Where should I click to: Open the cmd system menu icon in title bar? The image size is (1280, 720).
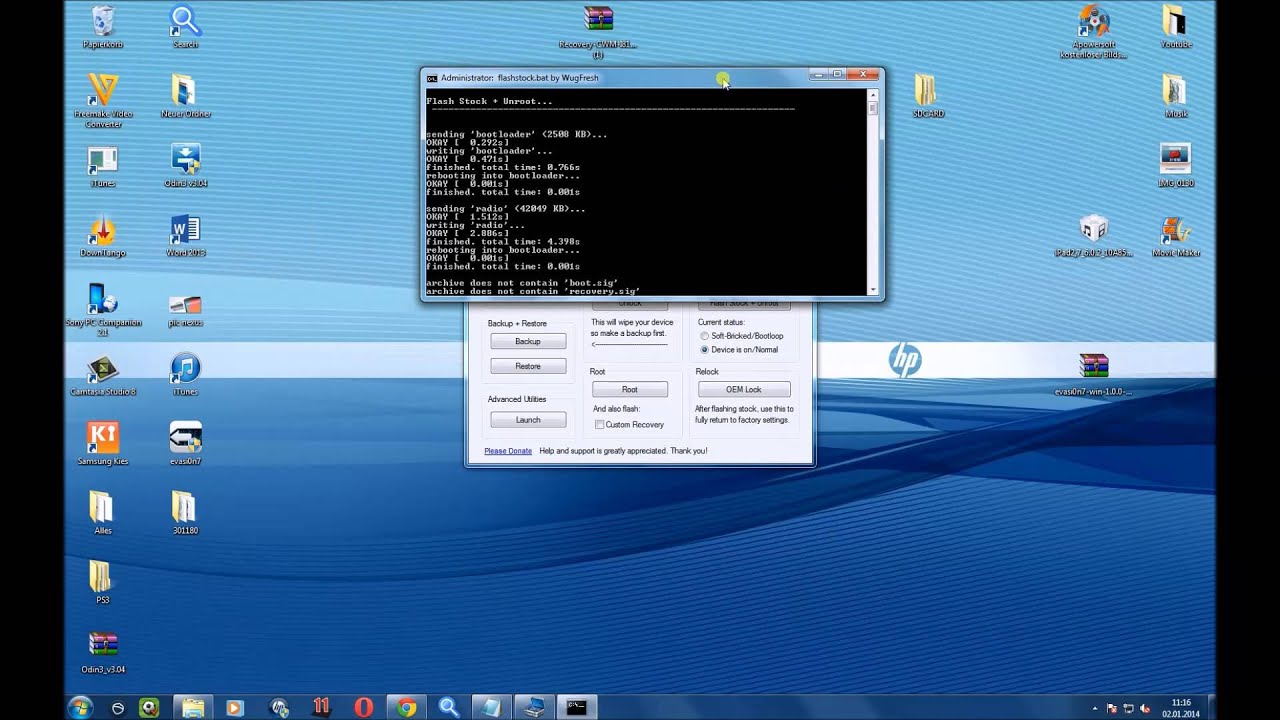pos(432,78)
